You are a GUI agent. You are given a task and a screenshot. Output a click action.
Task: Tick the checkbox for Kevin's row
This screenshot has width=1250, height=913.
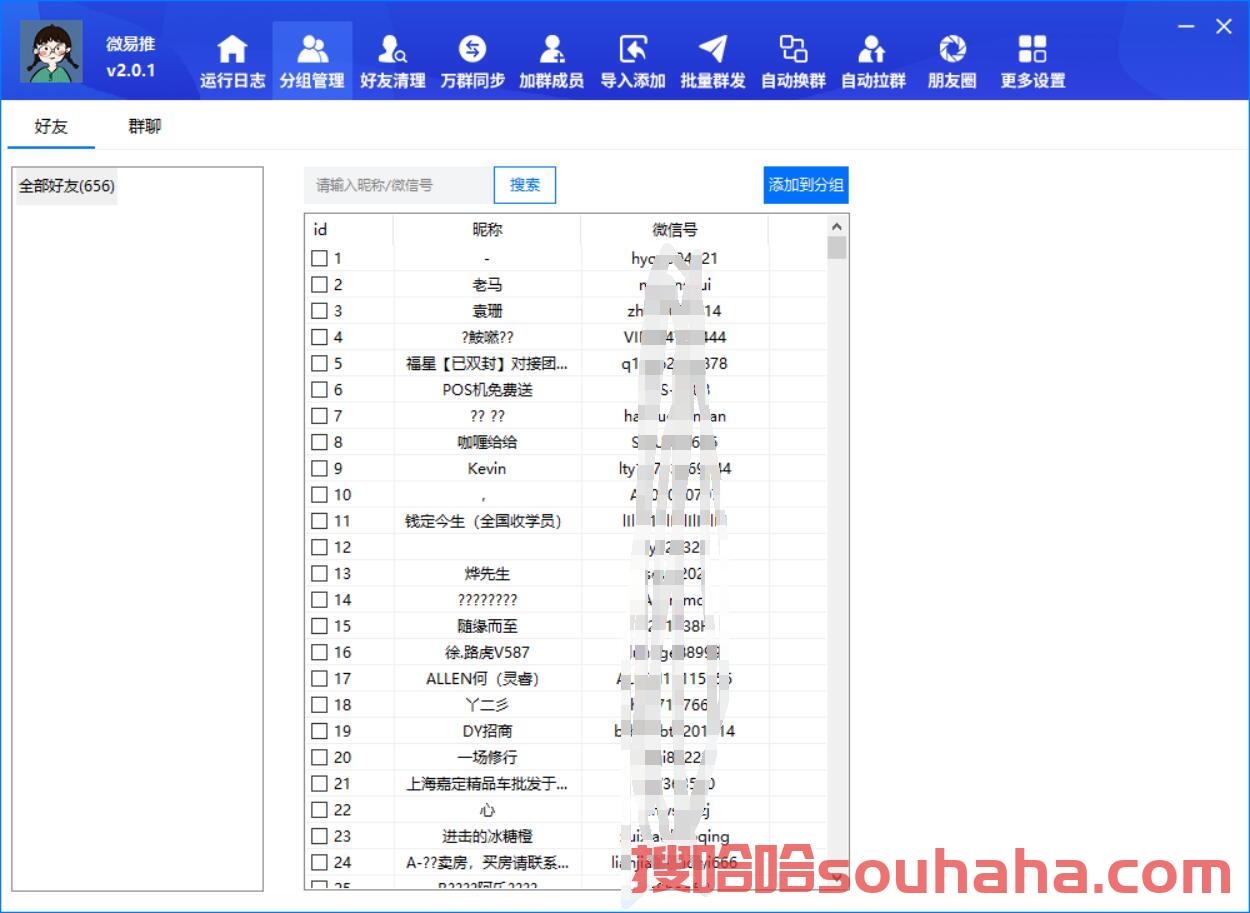pyautogui.click(x=319, y=468)
